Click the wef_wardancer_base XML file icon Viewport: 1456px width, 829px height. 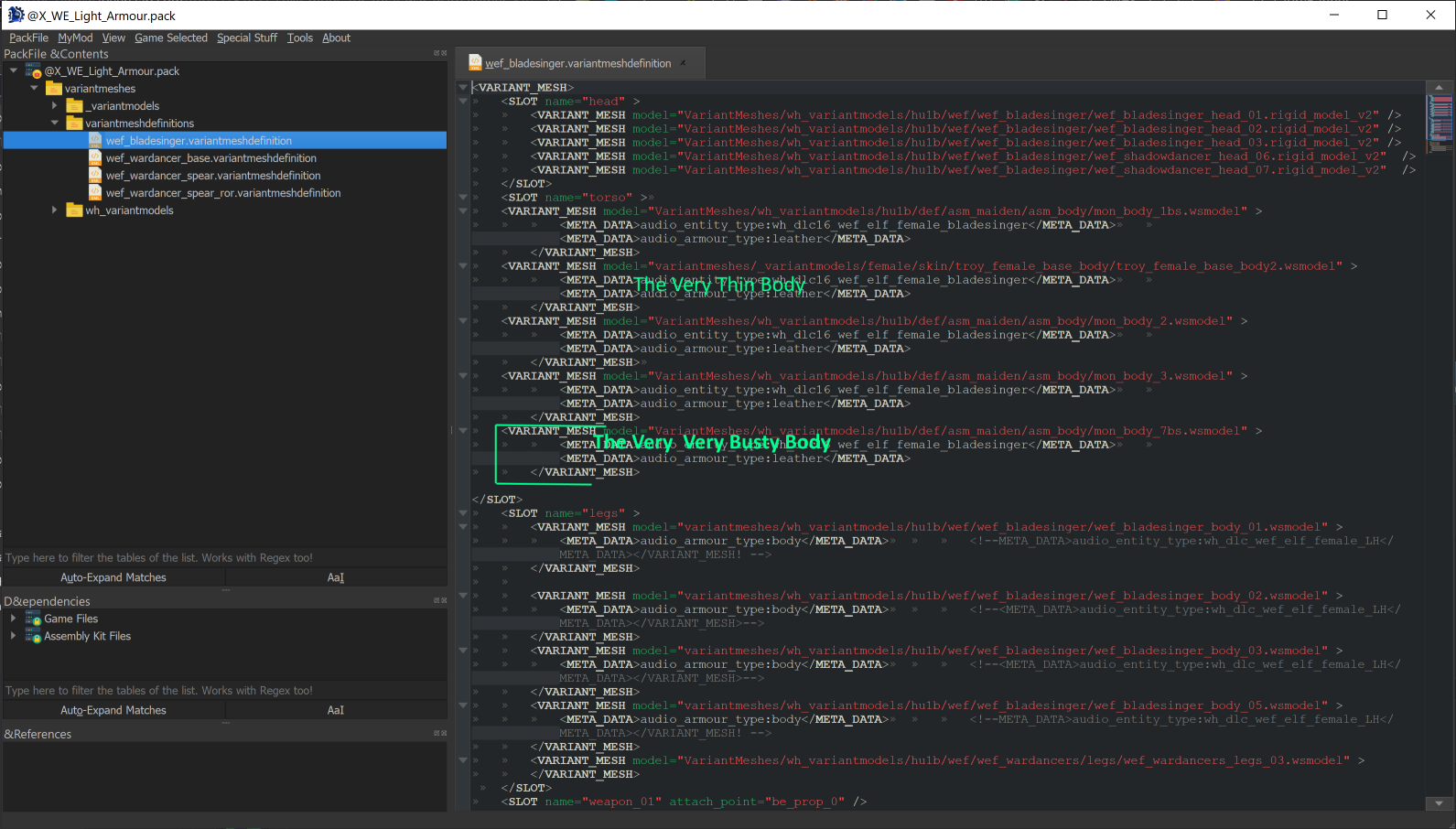[x=95, y=157]
